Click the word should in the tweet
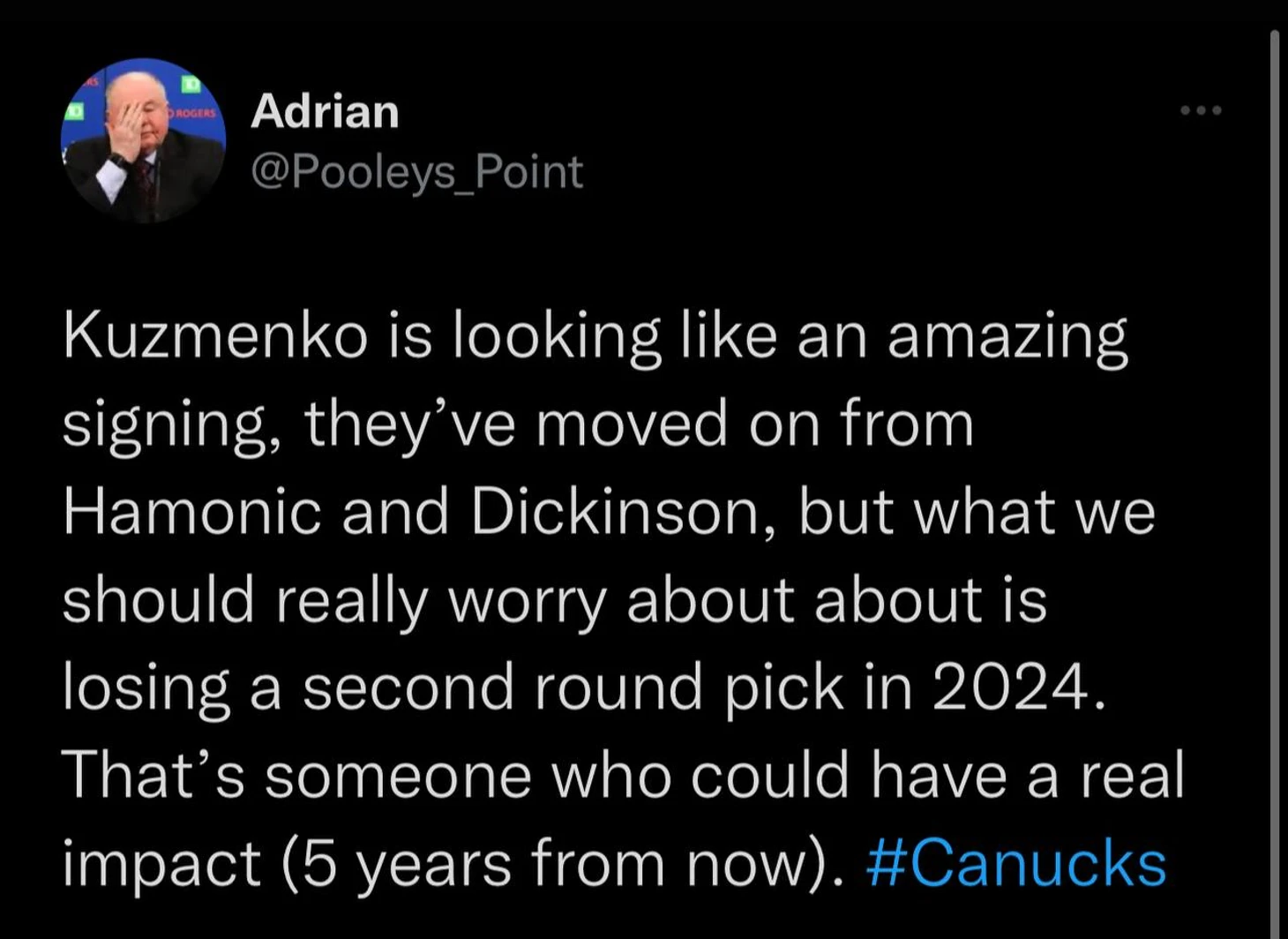 pyautogui.click(x=158, y=600)
